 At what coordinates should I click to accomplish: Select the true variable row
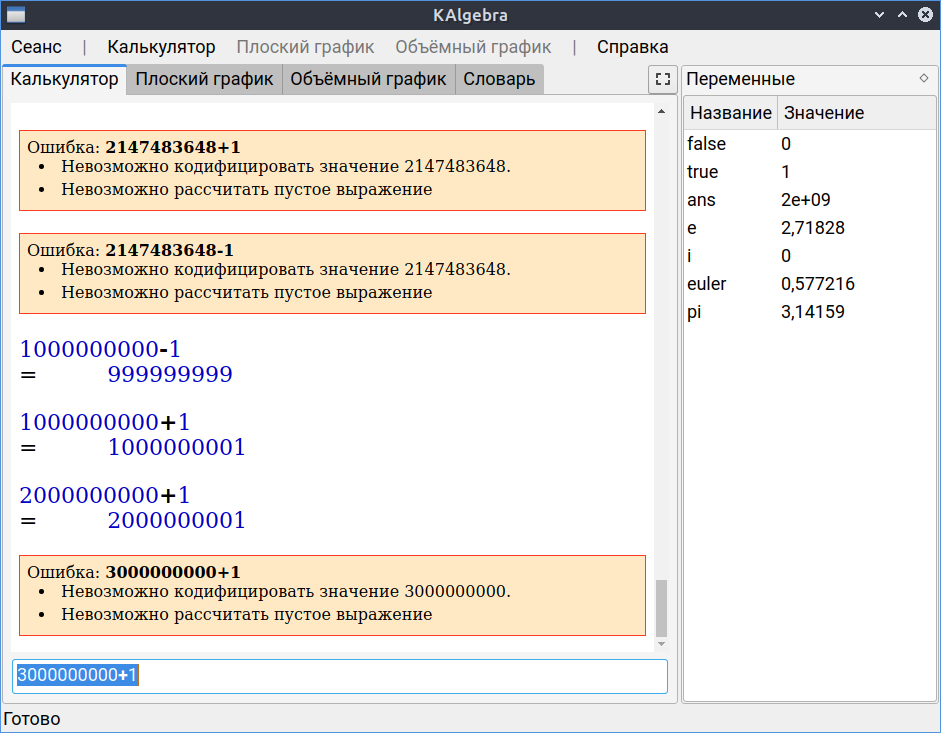(810, 172)
